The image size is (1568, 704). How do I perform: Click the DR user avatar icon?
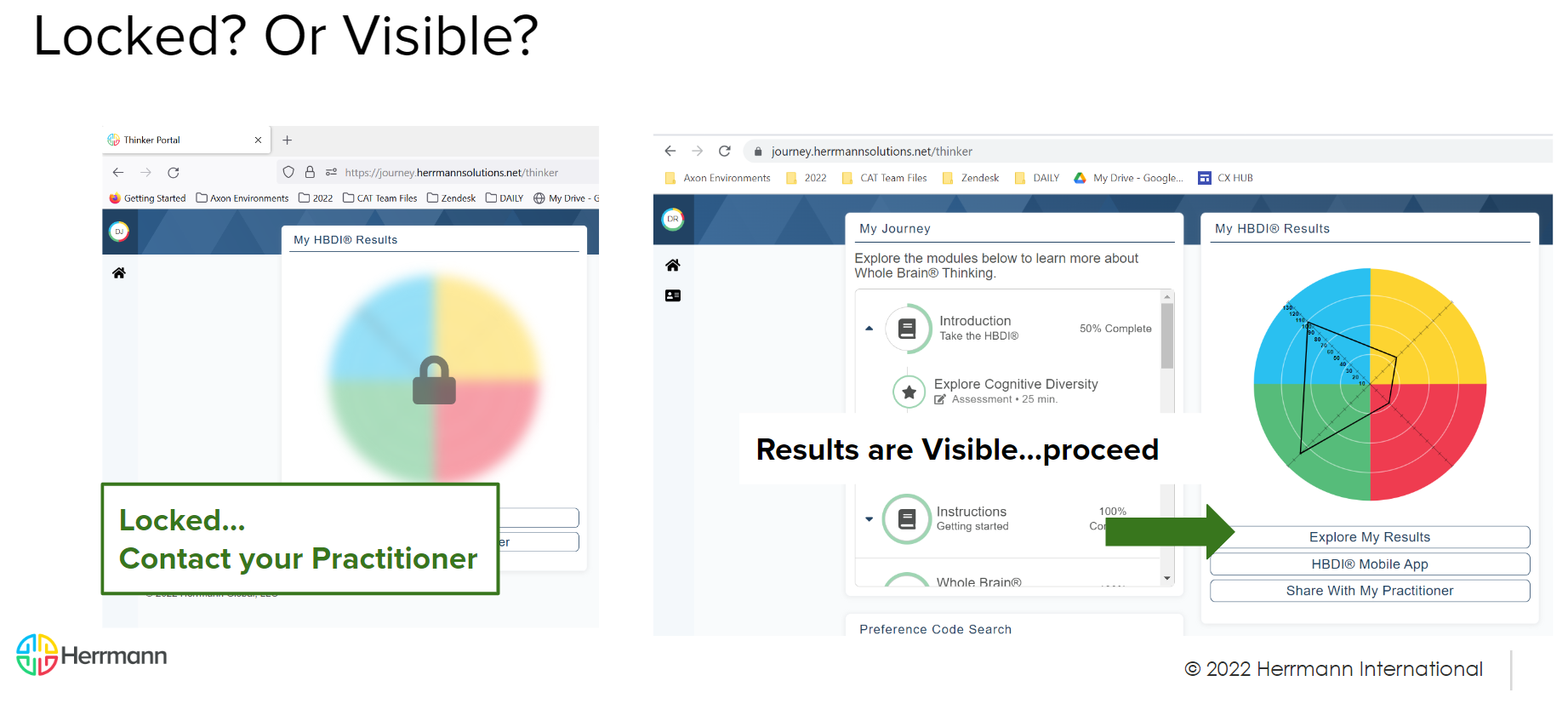672,219
